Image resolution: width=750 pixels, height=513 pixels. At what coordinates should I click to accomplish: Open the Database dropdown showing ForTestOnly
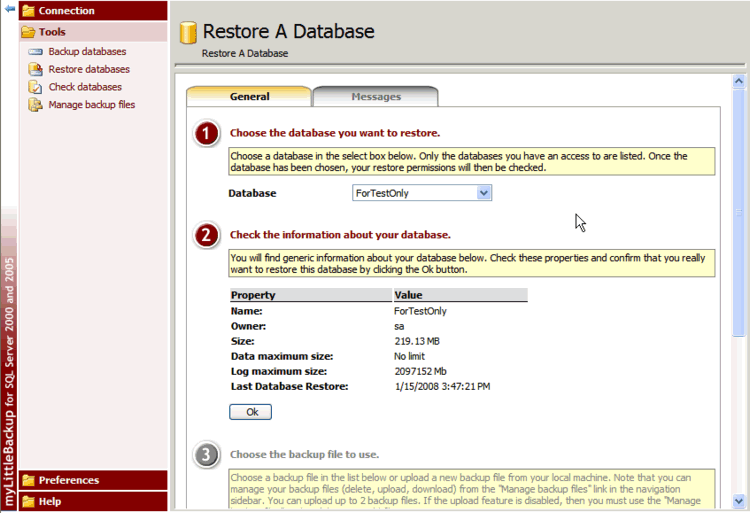pyautogui.click(x=422, y=193)
